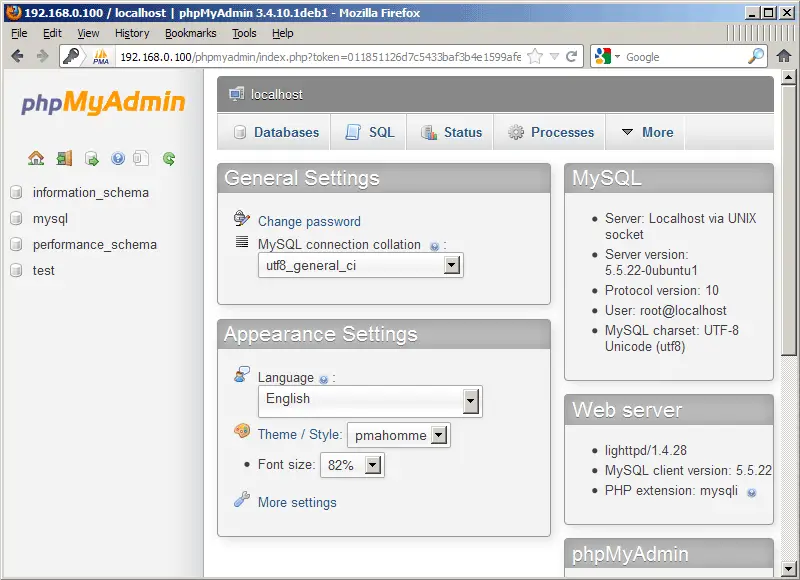Image resolution: width=800 pixels, height=580 pixels.
Task: Open the Query window icon
Action: [x=92, y=159]
